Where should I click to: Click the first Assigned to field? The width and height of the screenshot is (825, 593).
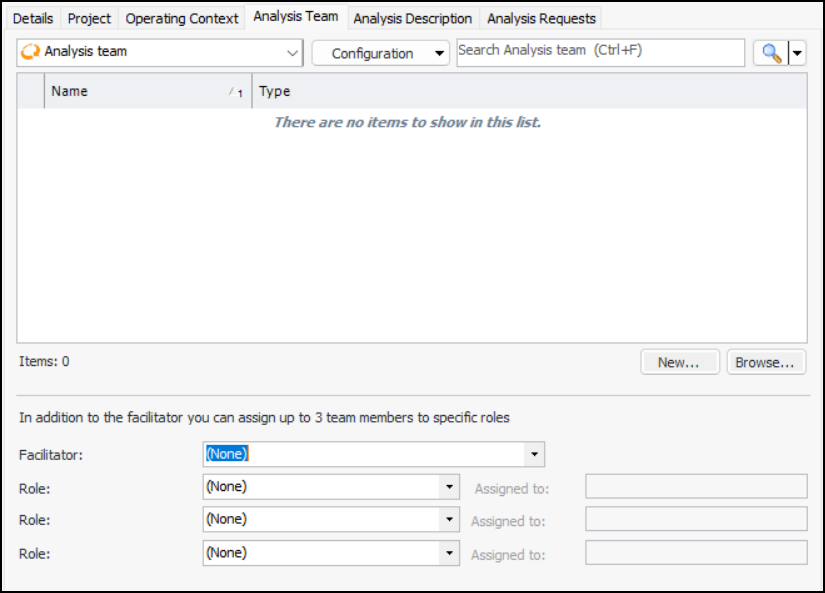coord(695,487)
